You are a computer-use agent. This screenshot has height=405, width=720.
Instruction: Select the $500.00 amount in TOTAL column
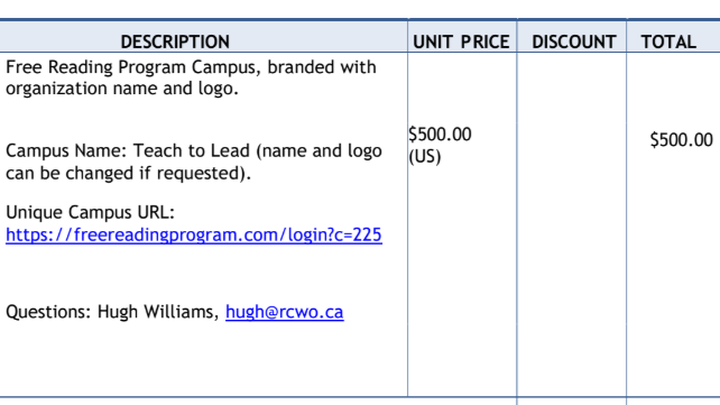pos(681,140)
